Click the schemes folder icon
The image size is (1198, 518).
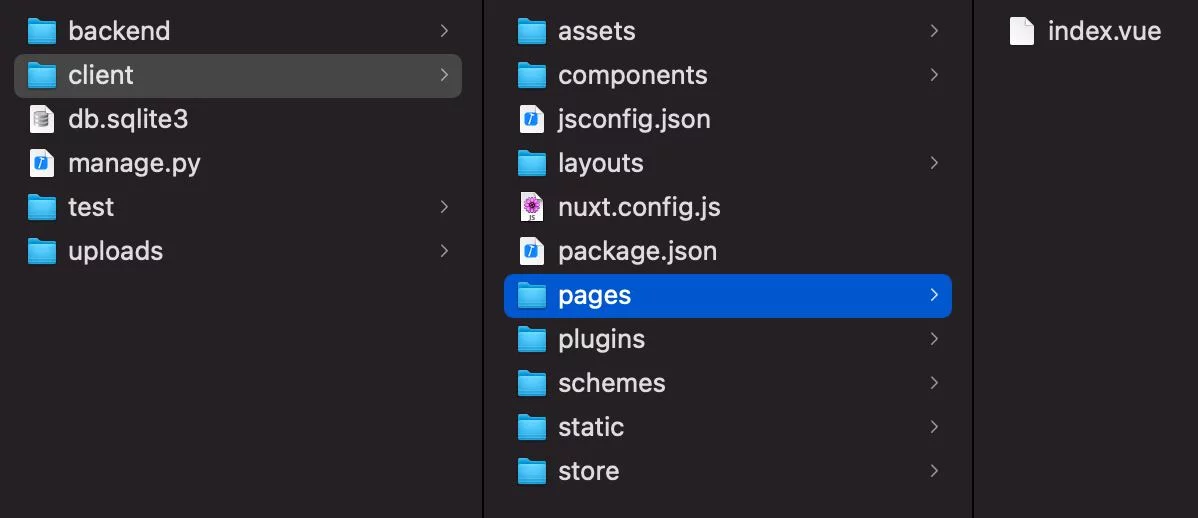point(532,384)
